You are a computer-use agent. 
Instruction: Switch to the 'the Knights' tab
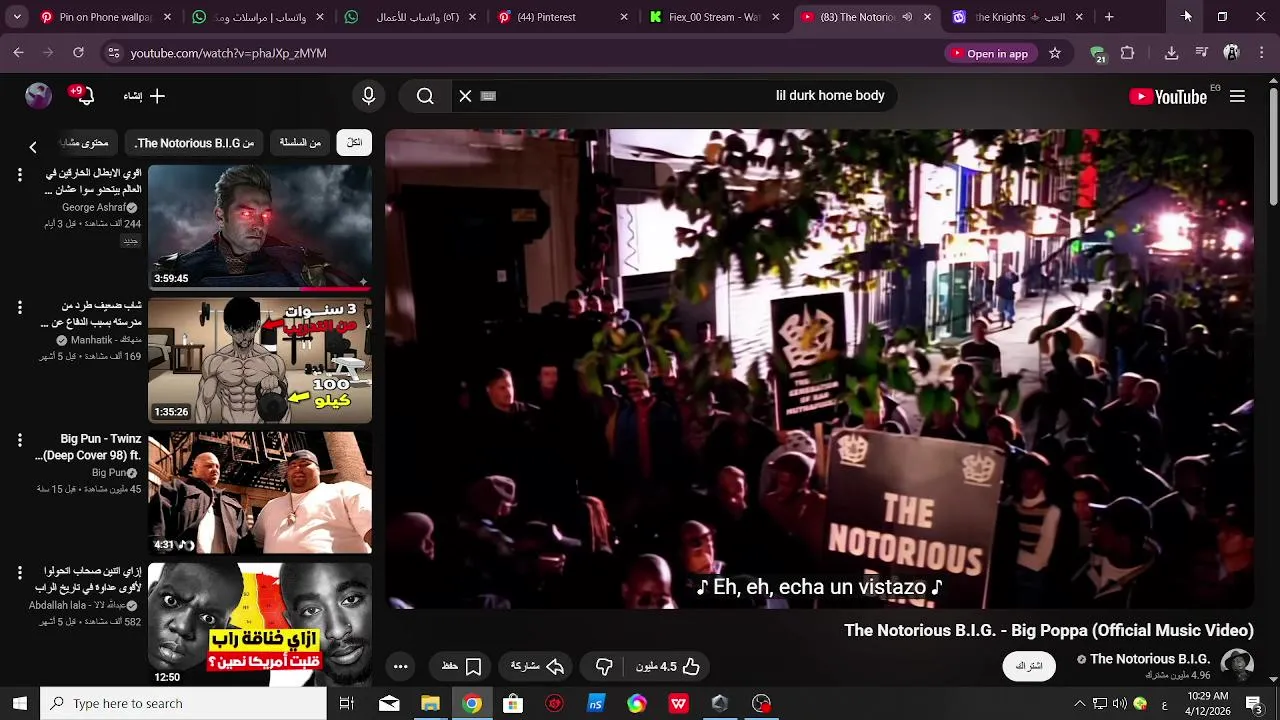(1018, 17)
